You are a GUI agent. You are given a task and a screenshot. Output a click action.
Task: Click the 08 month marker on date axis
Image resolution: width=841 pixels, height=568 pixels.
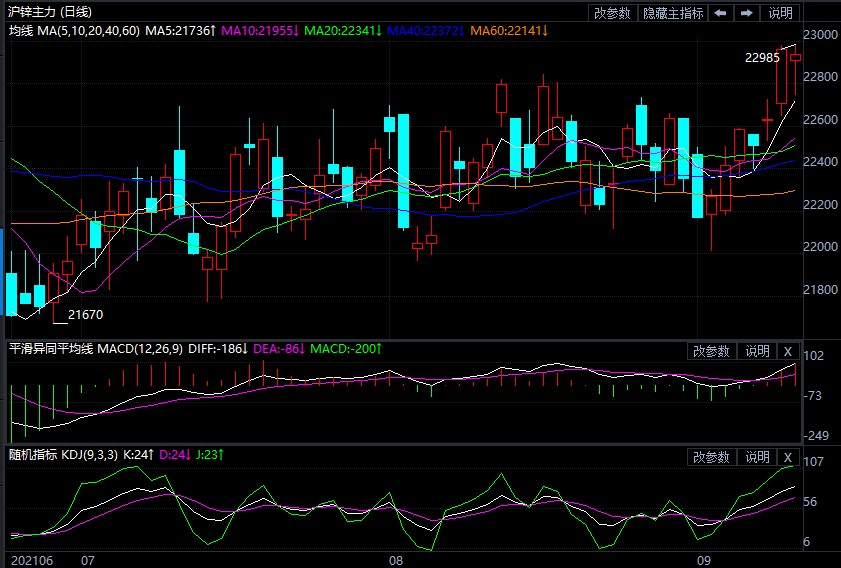395,560
